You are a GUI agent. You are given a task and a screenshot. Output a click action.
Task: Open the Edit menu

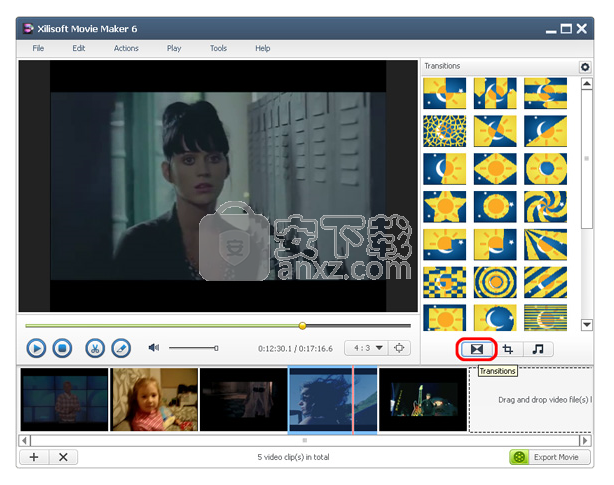(78, 48)
